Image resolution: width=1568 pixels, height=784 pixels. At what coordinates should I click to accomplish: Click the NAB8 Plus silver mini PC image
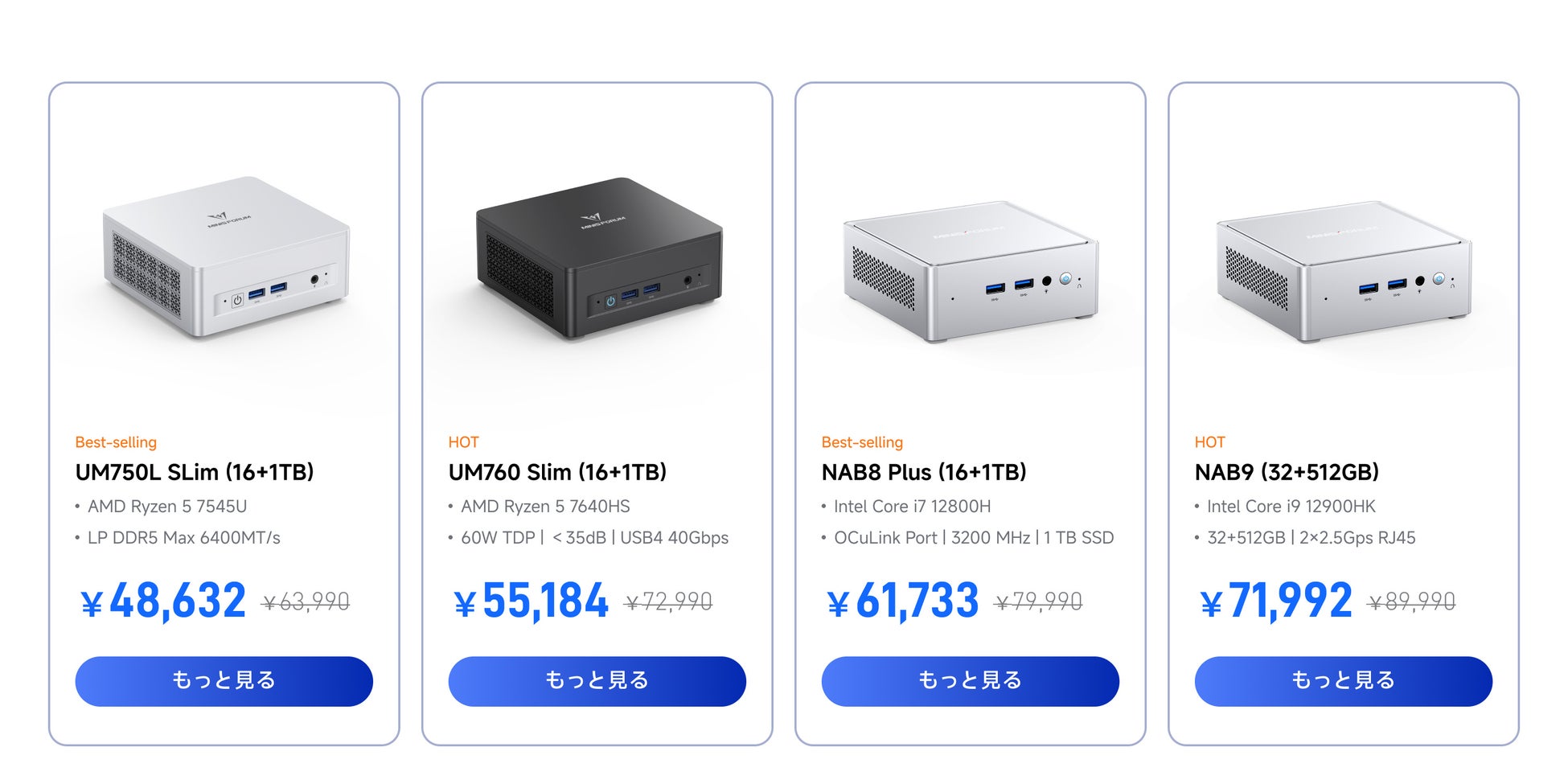(971, 271)
